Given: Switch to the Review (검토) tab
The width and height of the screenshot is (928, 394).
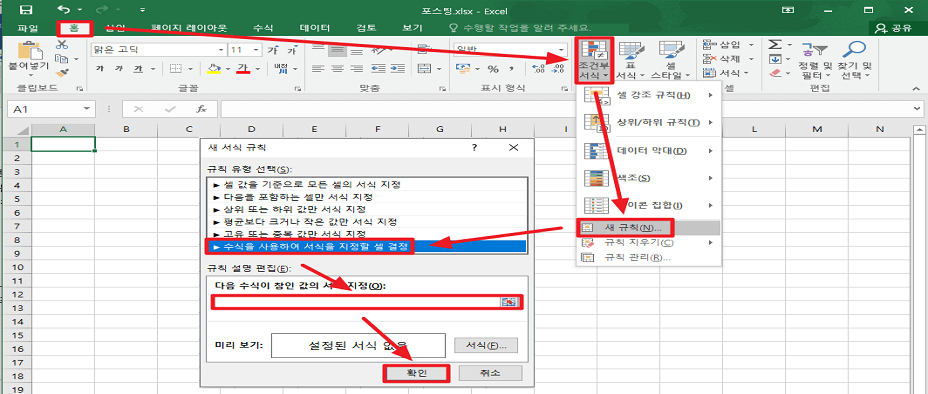Looking at the screenshot, I should click(x=366, y=28).
